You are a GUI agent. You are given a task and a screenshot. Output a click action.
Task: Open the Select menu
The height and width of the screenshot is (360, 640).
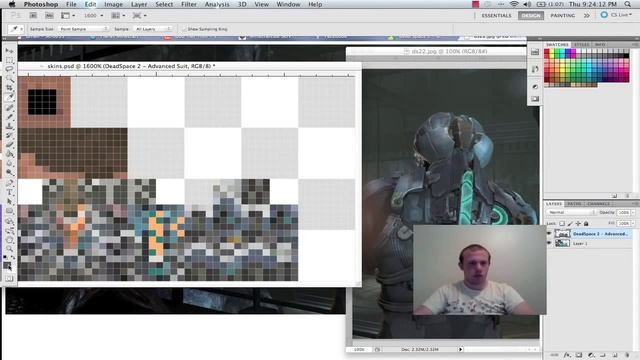coord(164,4)
